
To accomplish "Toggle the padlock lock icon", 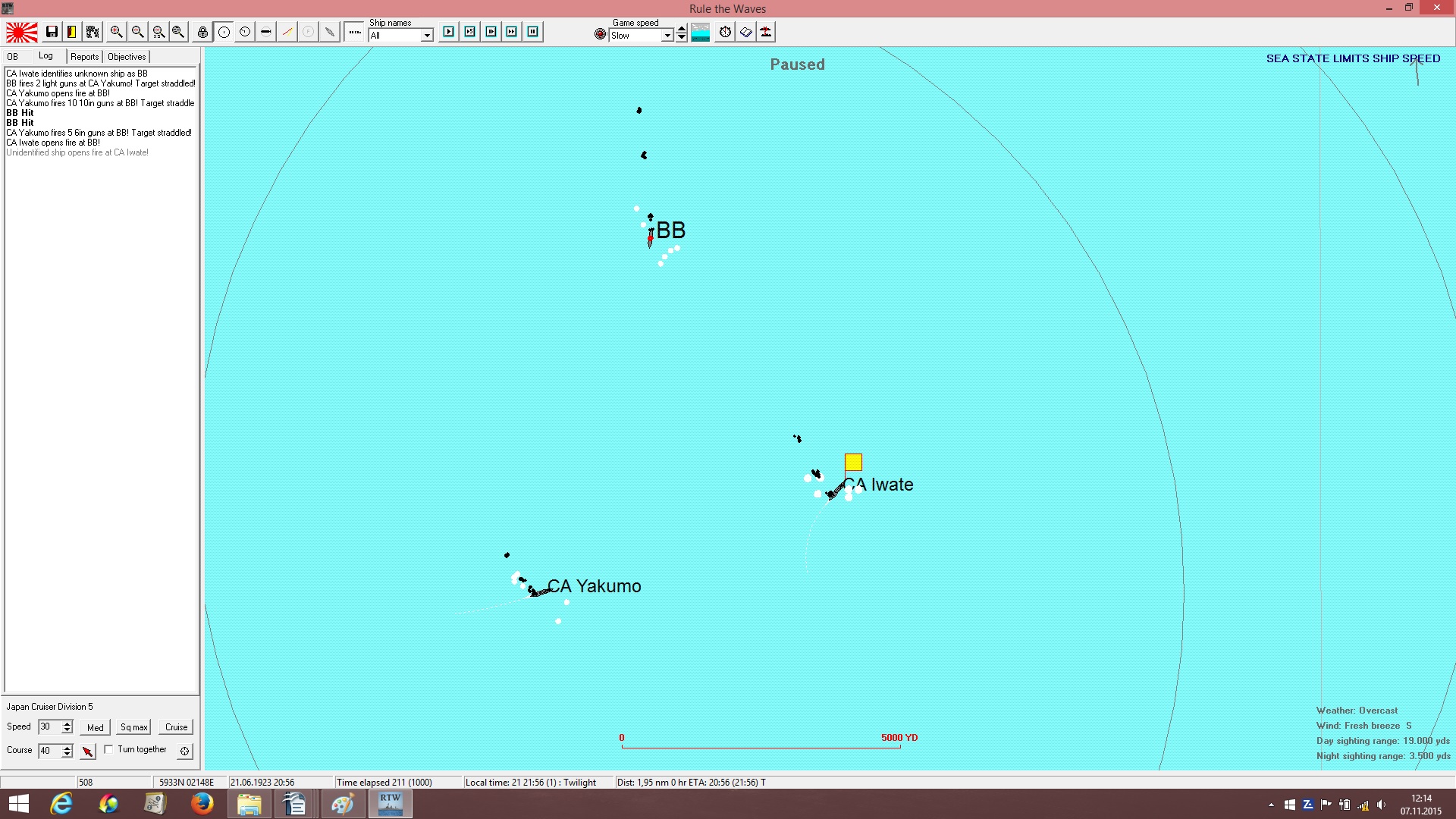I will 202,32.
